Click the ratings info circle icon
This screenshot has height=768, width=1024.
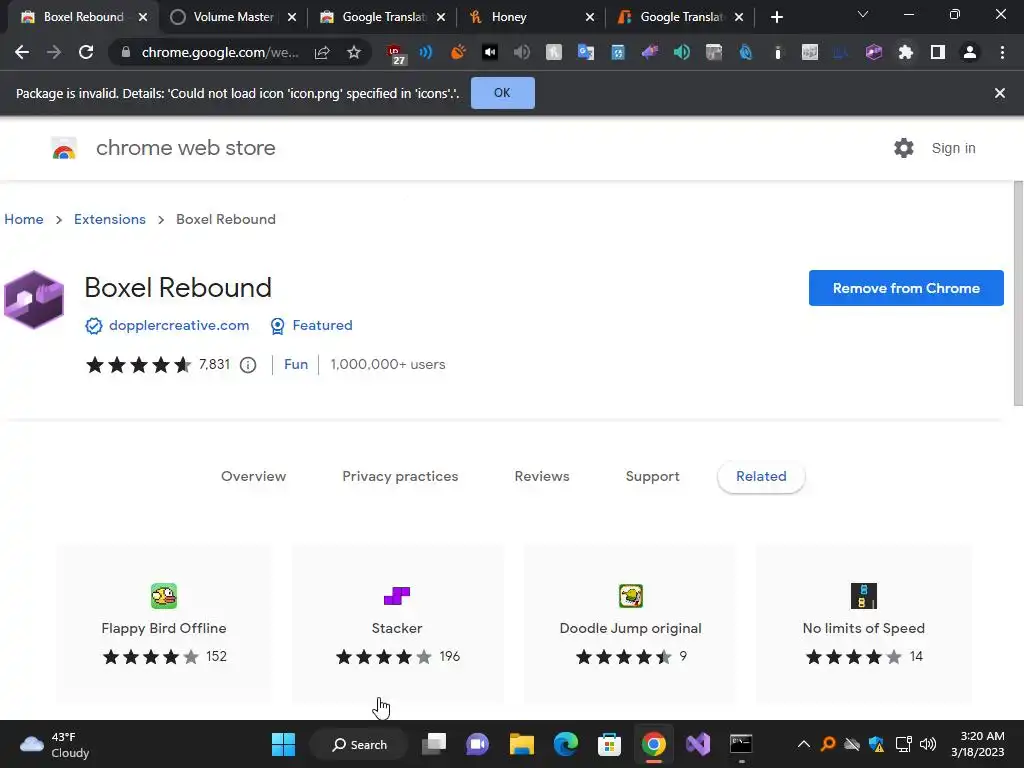tap(248, 365)
